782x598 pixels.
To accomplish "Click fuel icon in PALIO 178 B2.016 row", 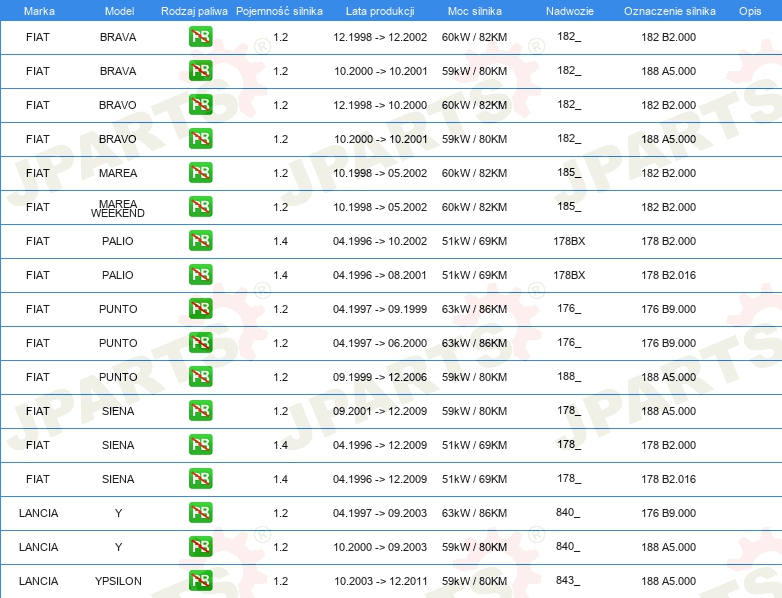I will [x=200, y=275].
